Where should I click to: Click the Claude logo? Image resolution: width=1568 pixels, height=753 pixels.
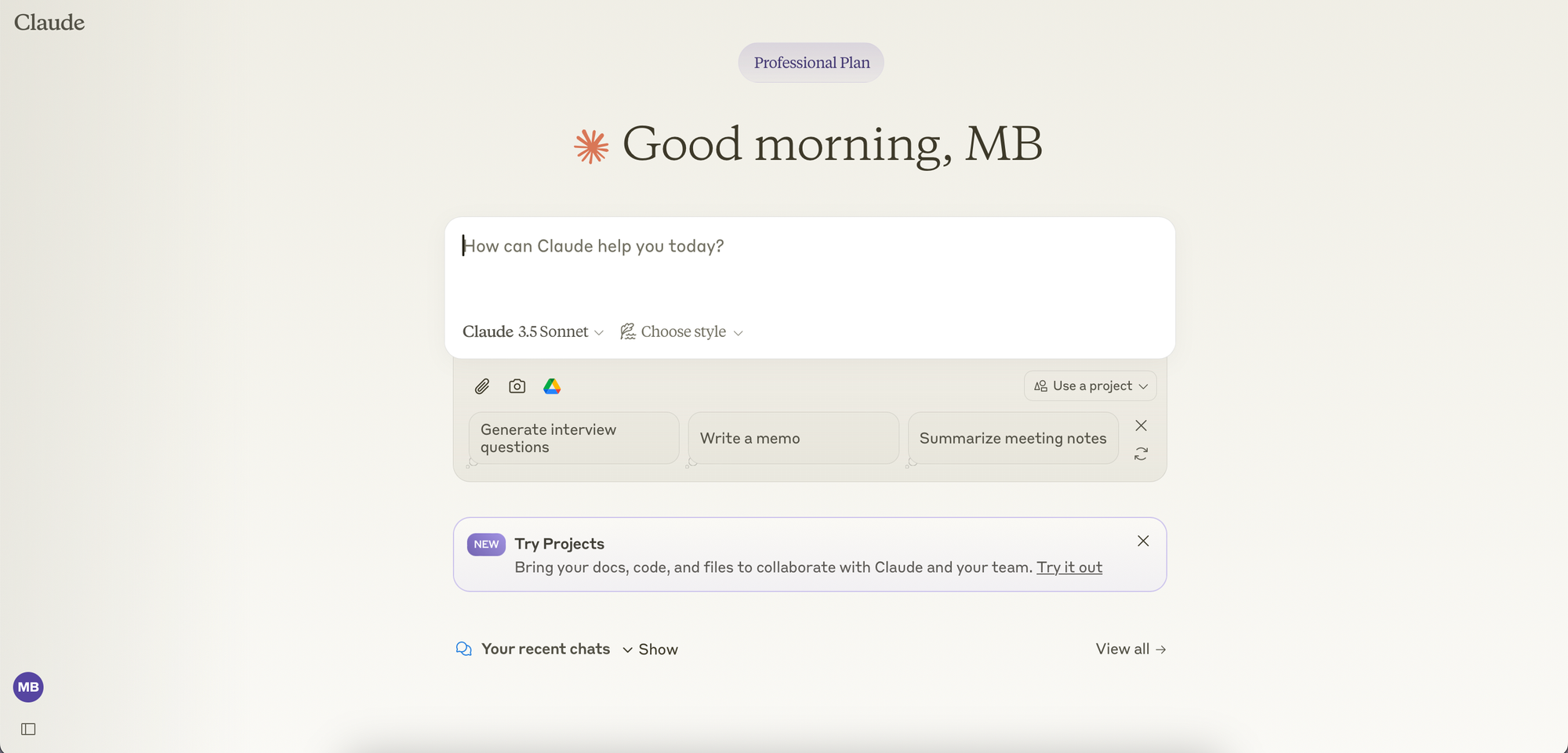pos(49,23)
